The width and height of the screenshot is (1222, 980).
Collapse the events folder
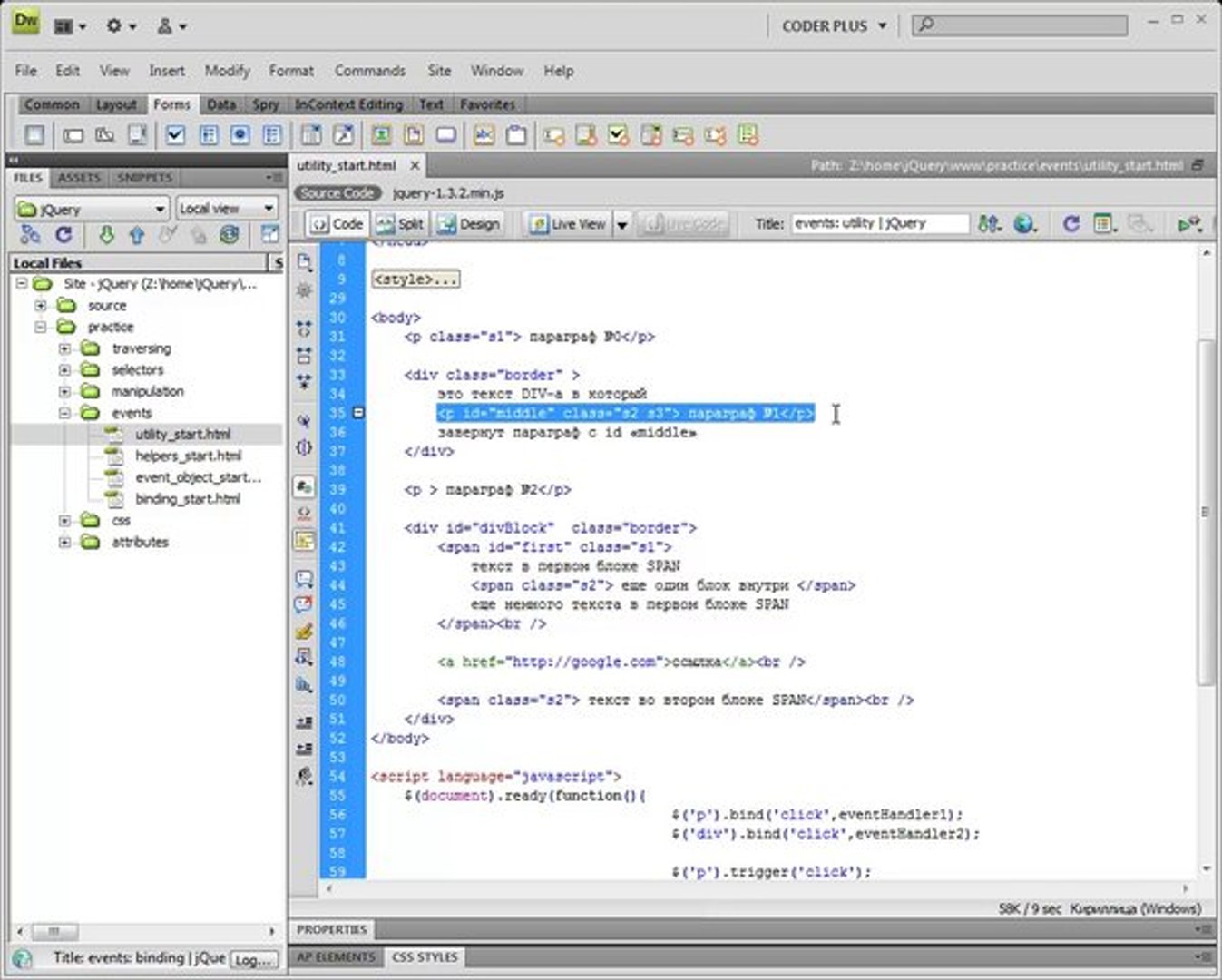pos(64,413)
